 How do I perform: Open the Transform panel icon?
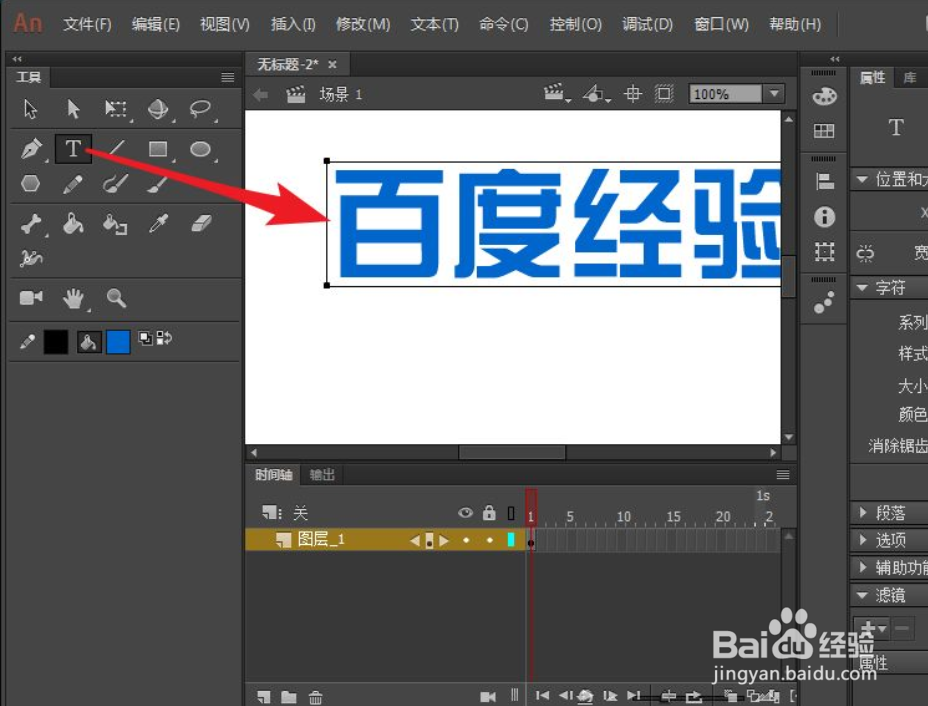point(824,252)
